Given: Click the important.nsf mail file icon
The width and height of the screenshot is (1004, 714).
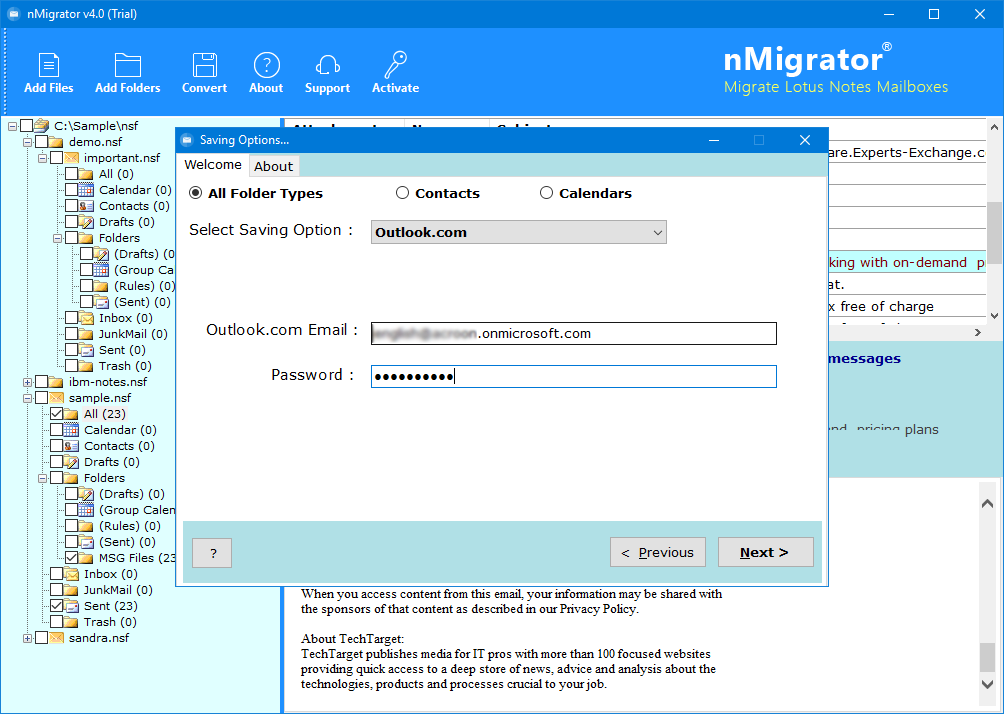Looking at the screenshot, I should click(x=72, y=158).
